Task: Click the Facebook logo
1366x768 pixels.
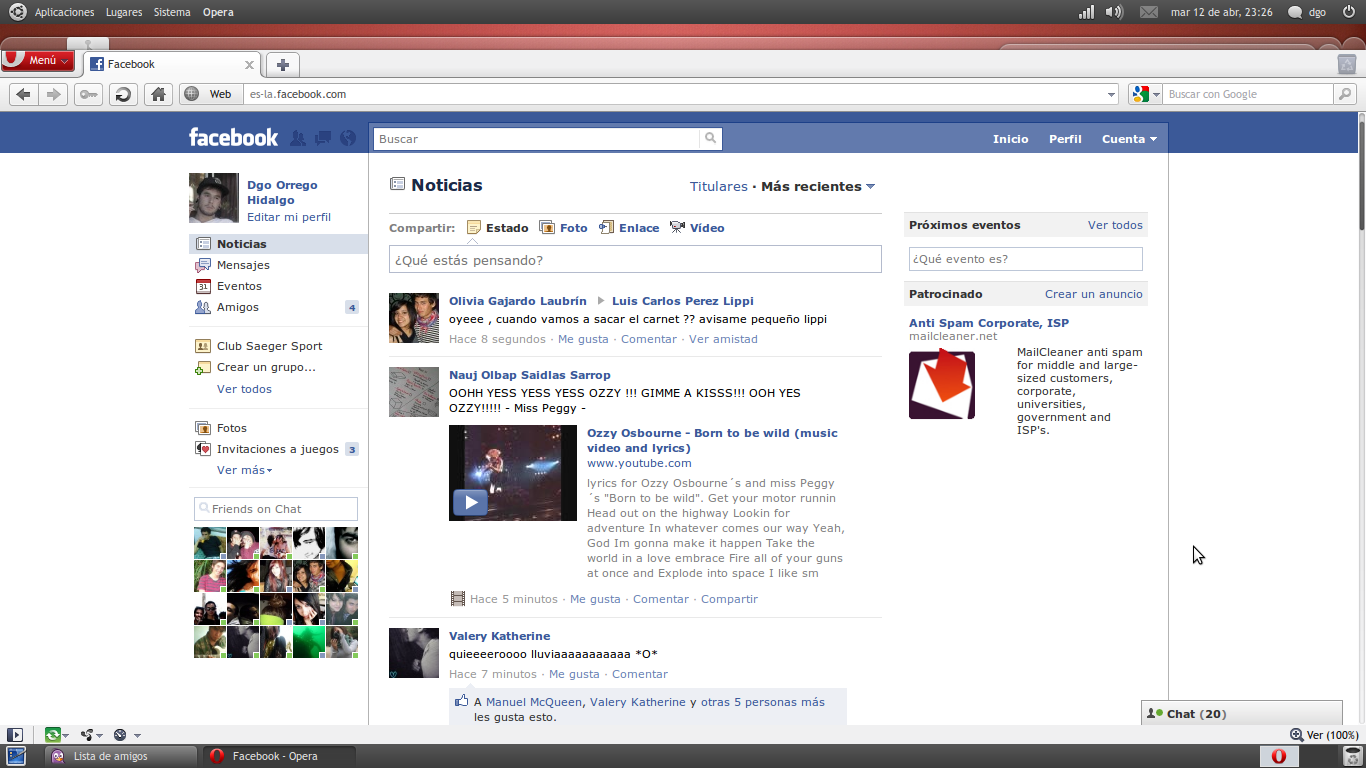Action: pos(233,138)
